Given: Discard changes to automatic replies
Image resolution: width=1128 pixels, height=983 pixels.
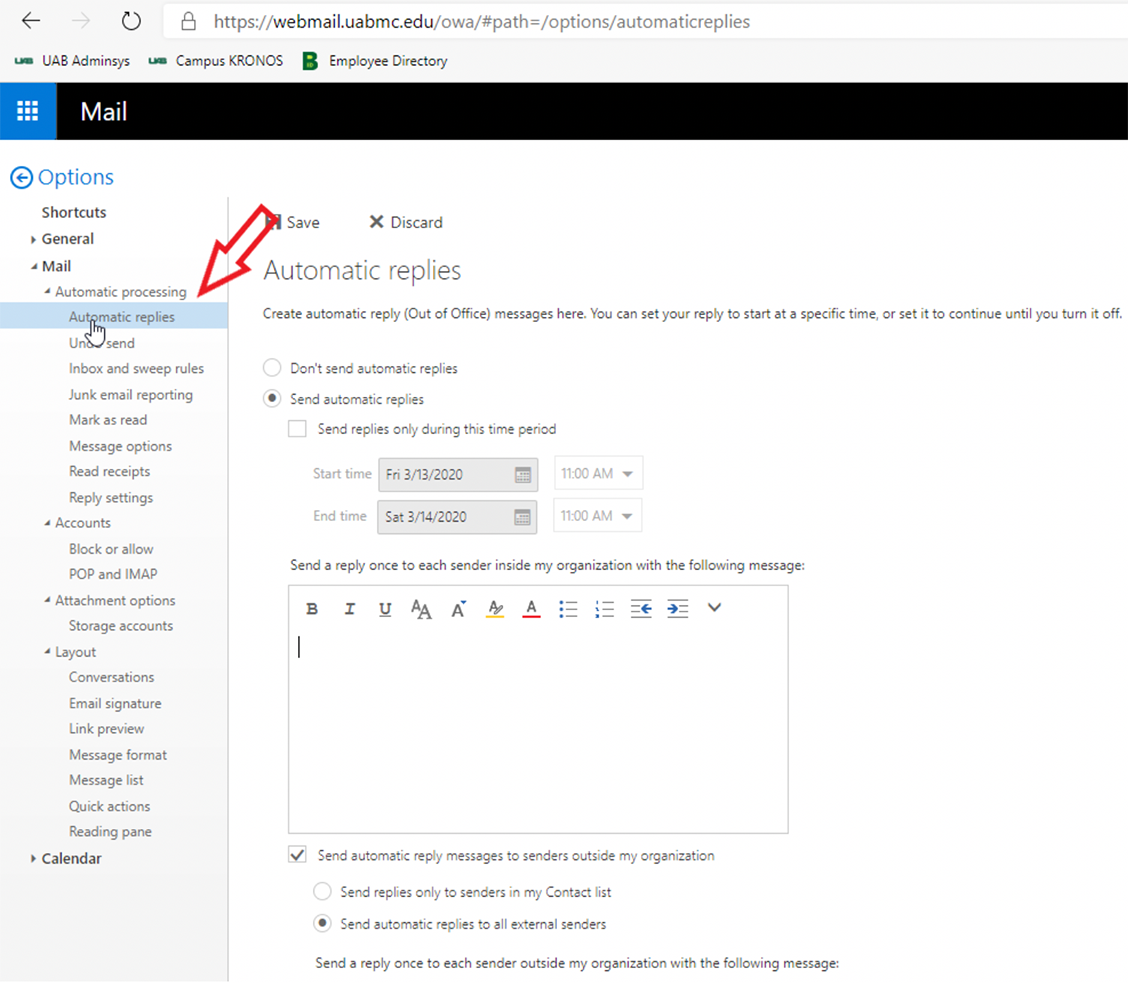Looking at the screenshot, I should pos(406,222).
